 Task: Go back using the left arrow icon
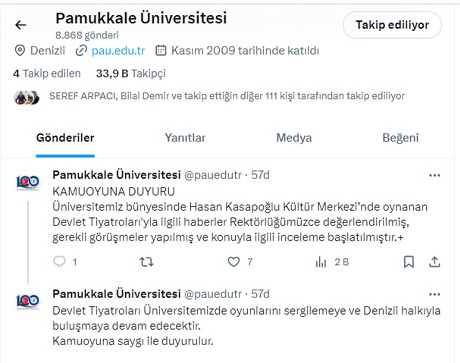21,25
